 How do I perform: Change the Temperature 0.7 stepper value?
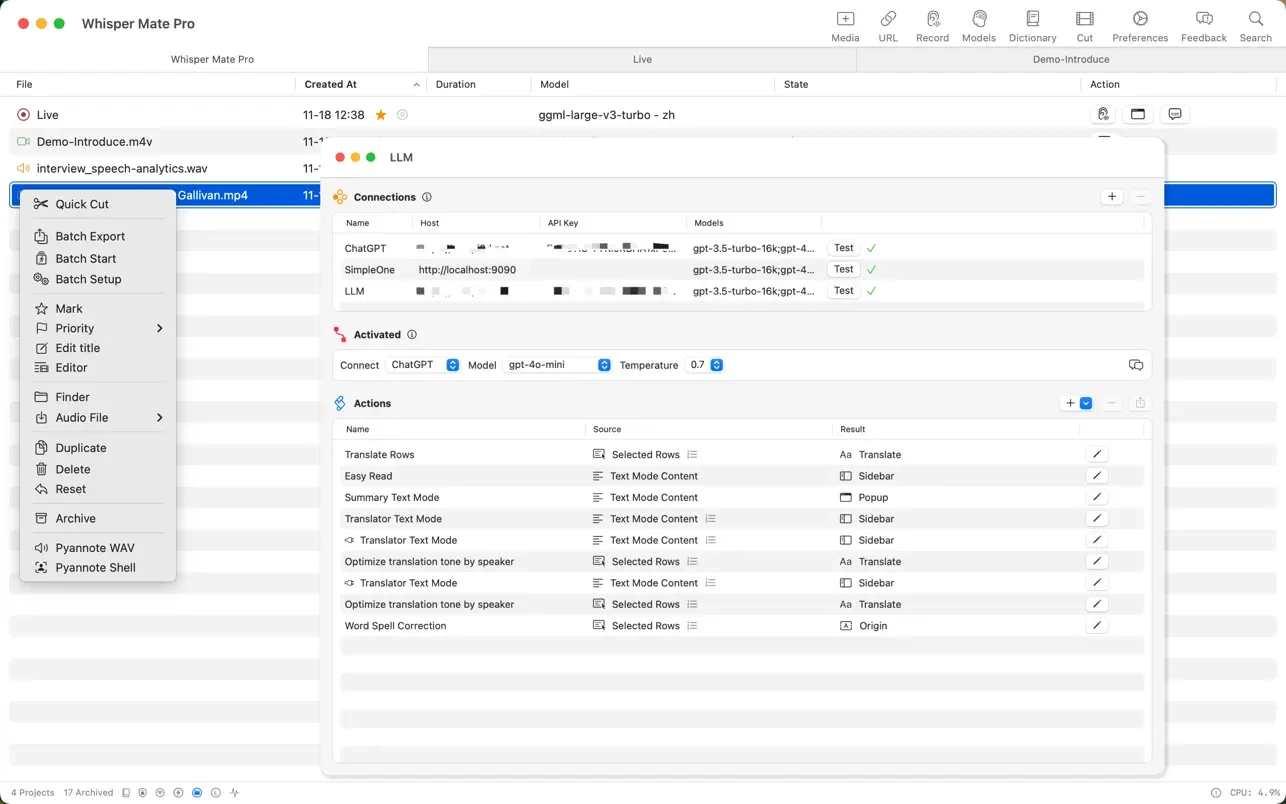(x=716, y=365)
